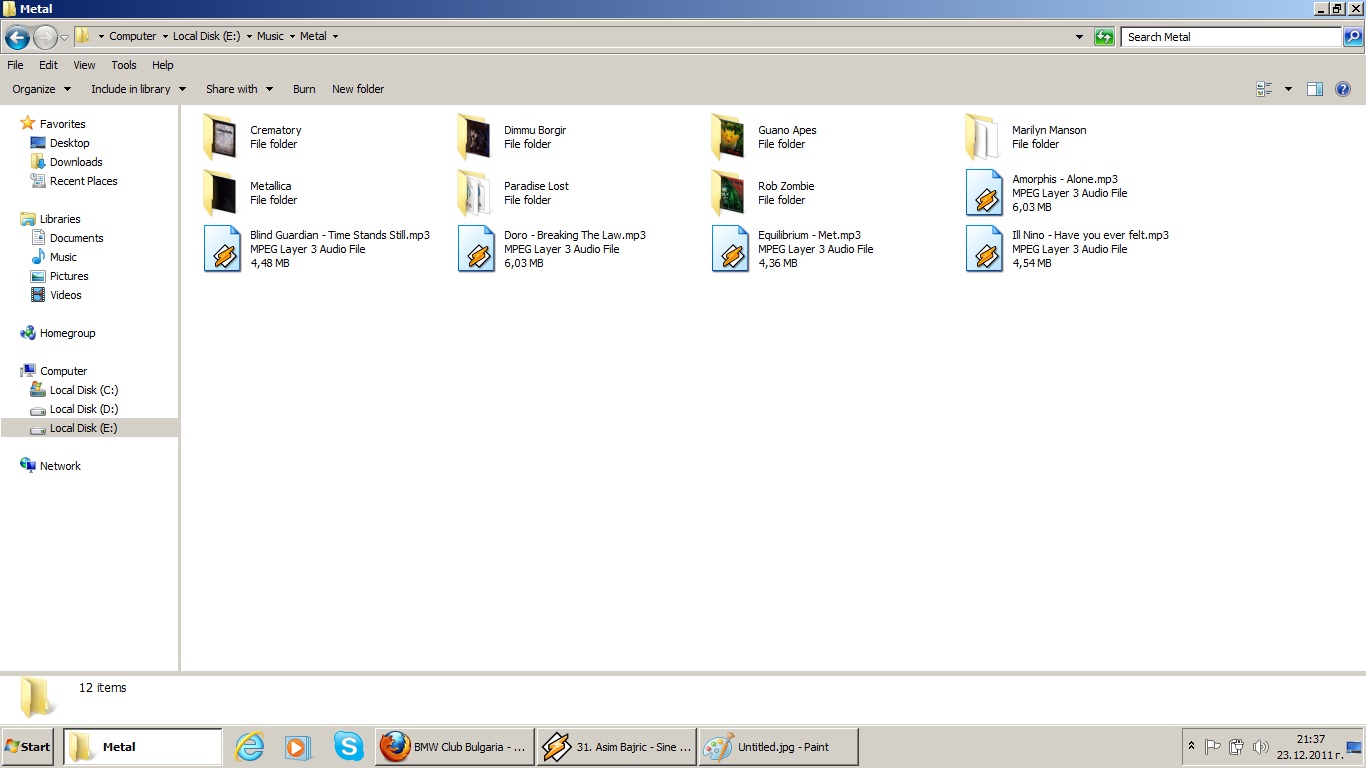Switch to BMW Club Bulgaria Firefox window
This screenshot has width=1366, height=768.
pos(455,747)
